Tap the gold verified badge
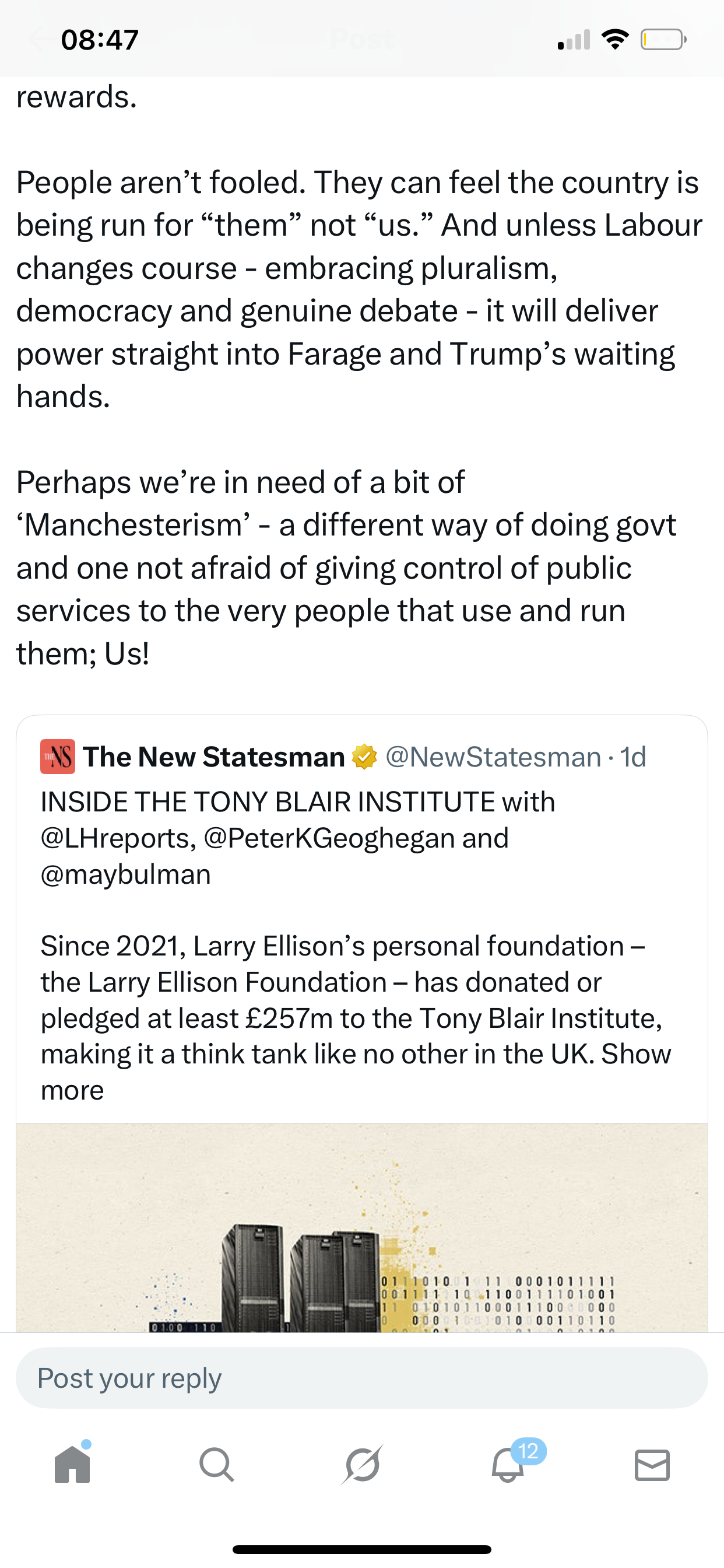Screen dimensions: 724x1568 tap(364, 757)
